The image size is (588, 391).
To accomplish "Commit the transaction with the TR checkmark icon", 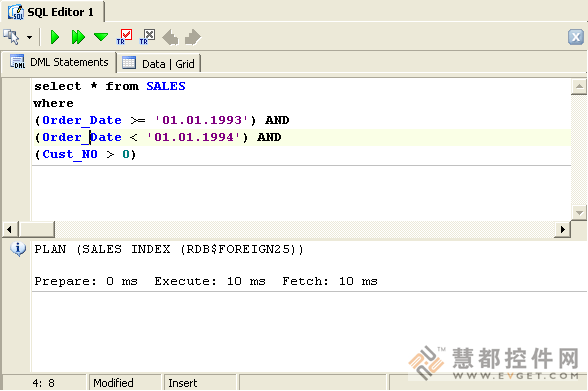I will [x=124, y=37].
